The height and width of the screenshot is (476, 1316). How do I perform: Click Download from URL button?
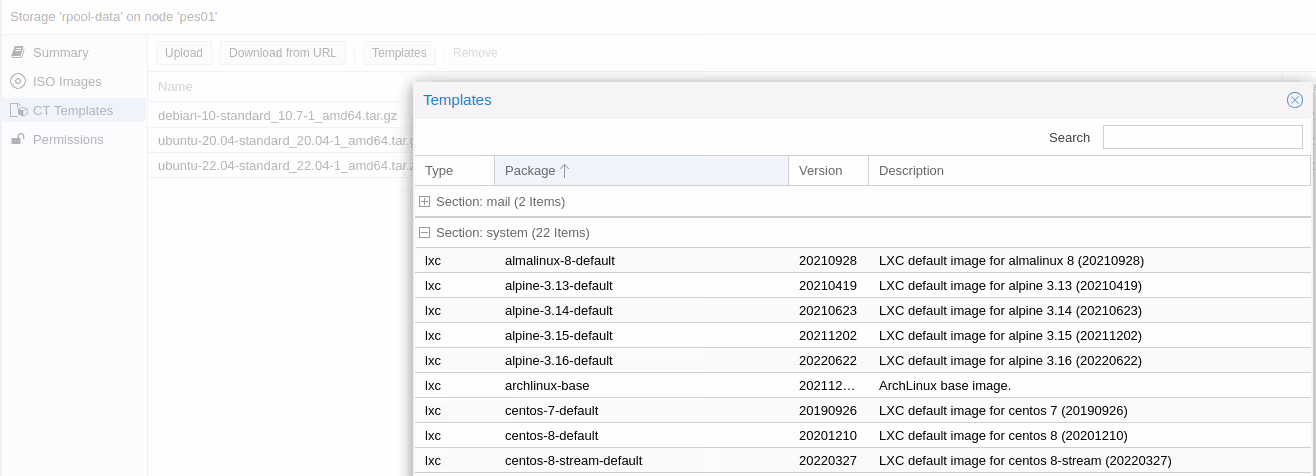pos(283,53)
